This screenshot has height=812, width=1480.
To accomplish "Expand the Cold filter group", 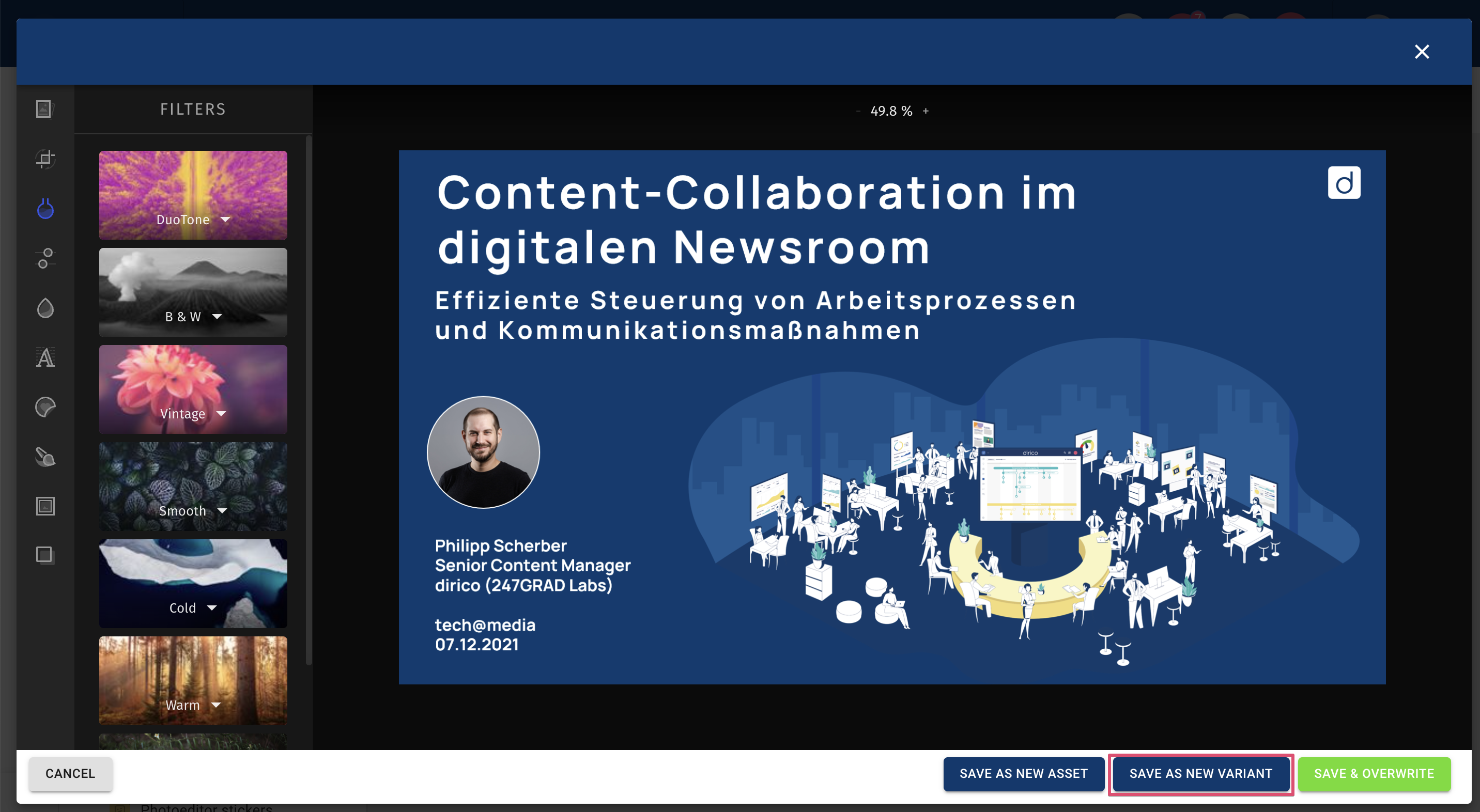I will [193, 584].
